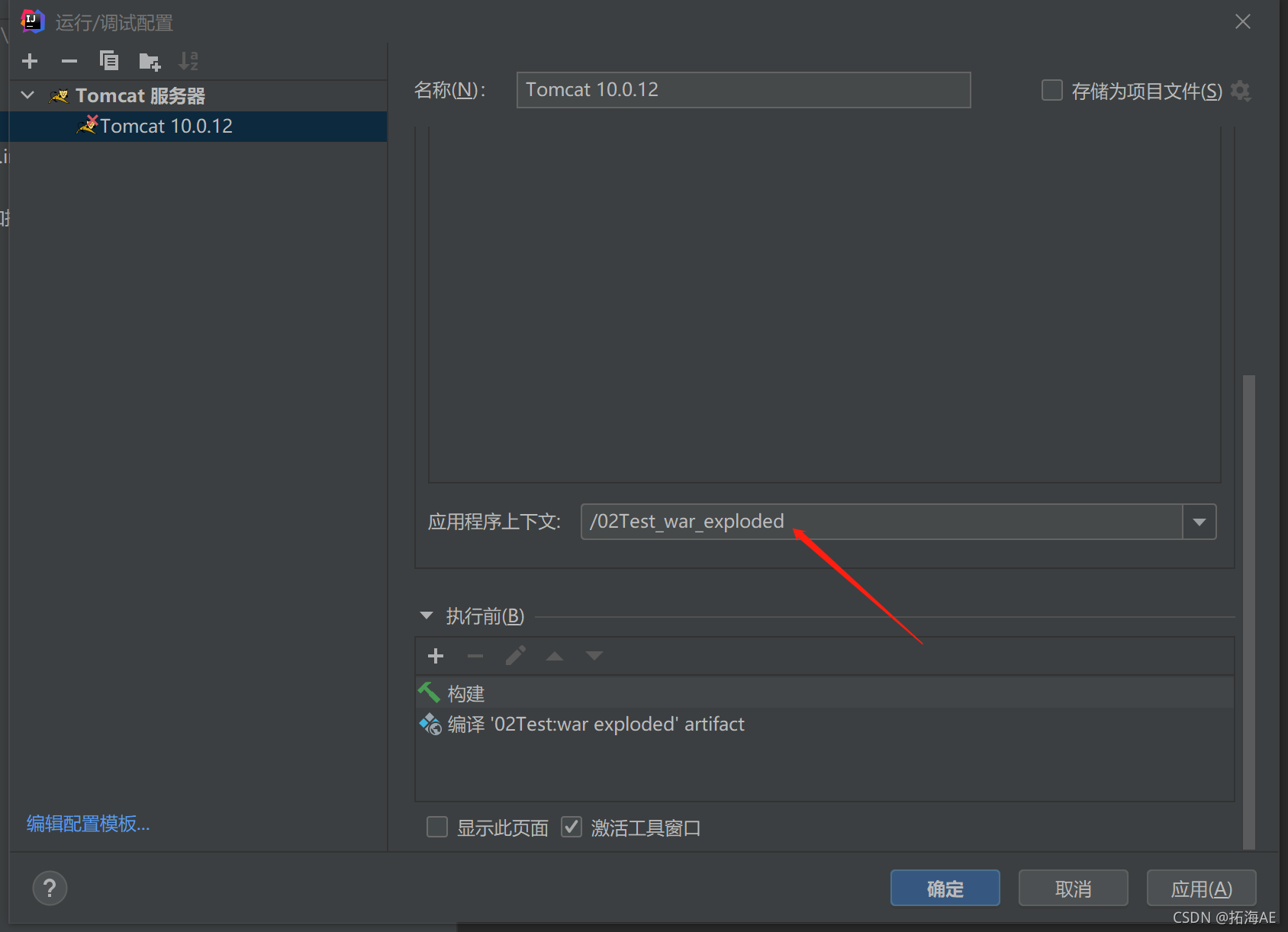Add a new run configuration with plus icon
The image size is (1288, 932).
tap(30, 61)
